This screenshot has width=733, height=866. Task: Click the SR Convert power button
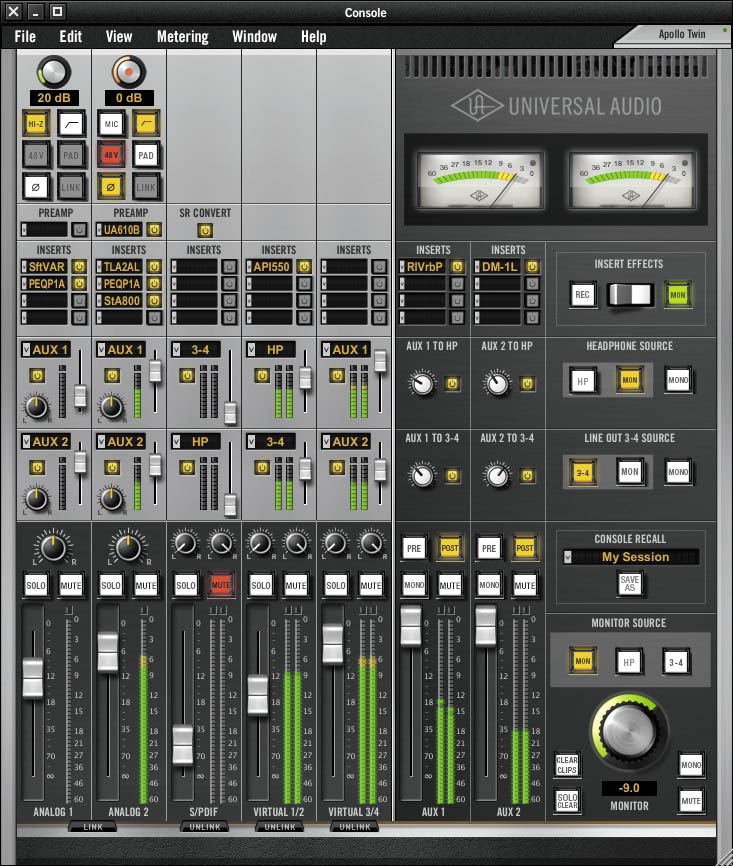point(204,229)
